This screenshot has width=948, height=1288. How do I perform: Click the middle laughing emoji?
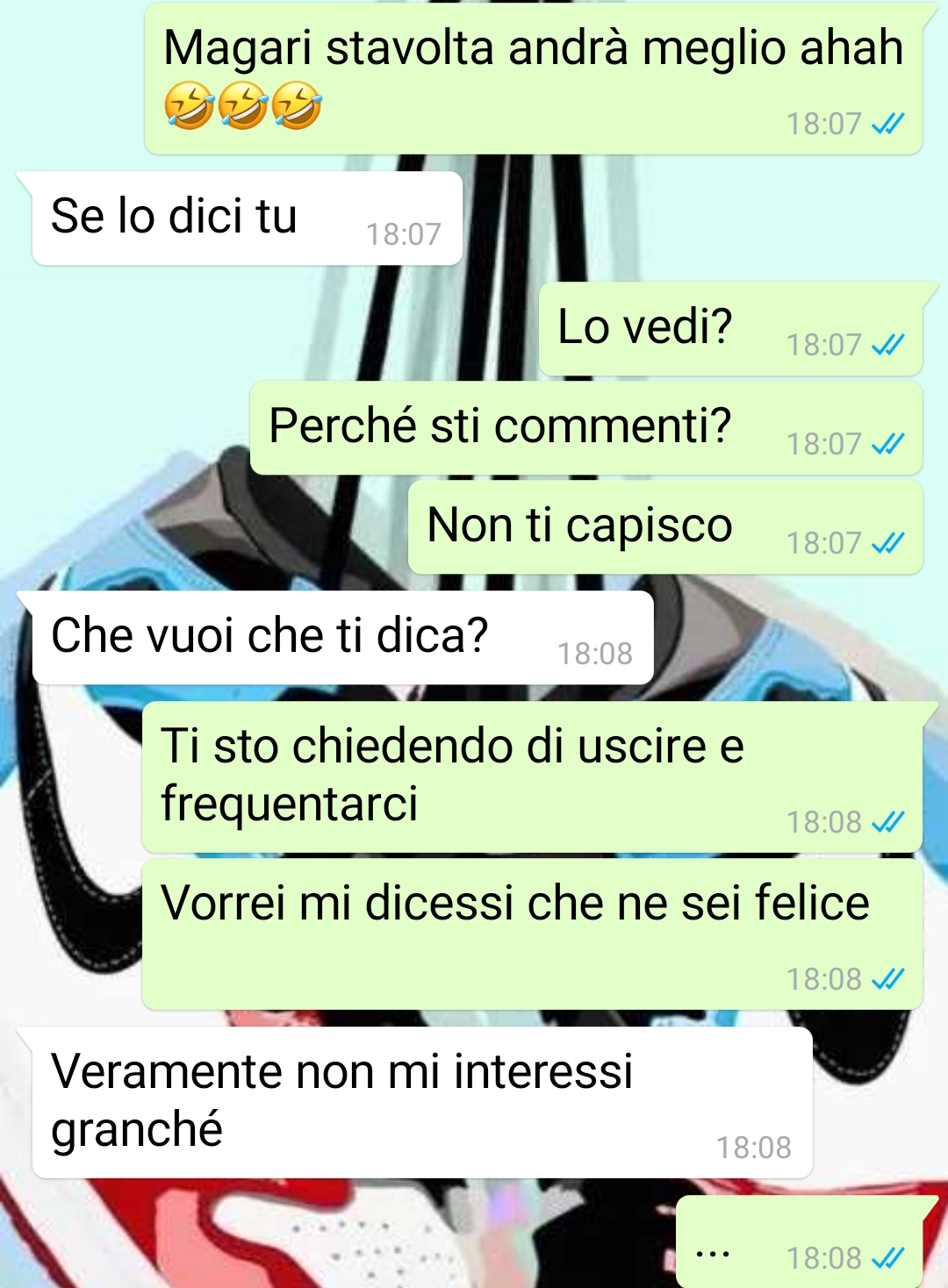pyautogui.click(x=242, y=106)
